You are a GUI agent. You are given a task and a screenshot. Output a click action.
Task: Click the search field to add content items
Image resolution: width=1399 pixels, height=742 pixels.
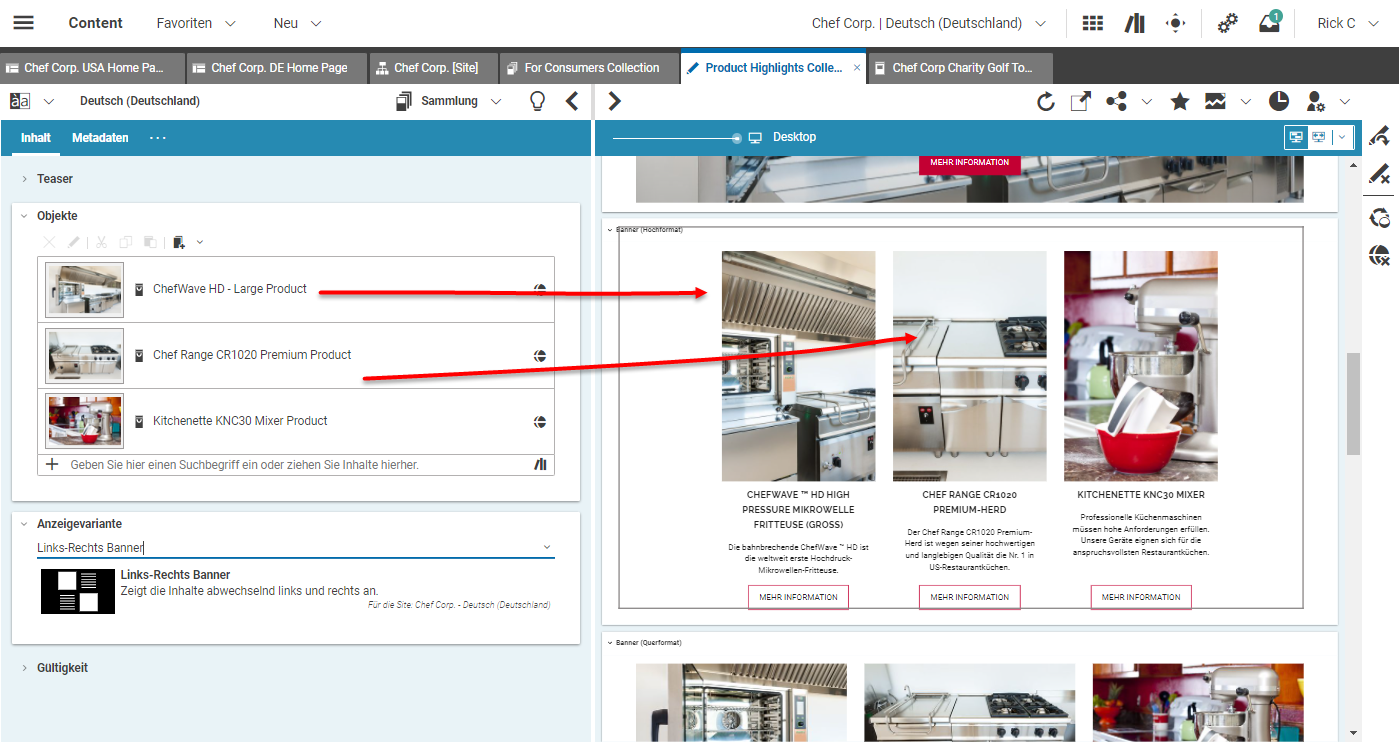[290, 465]
